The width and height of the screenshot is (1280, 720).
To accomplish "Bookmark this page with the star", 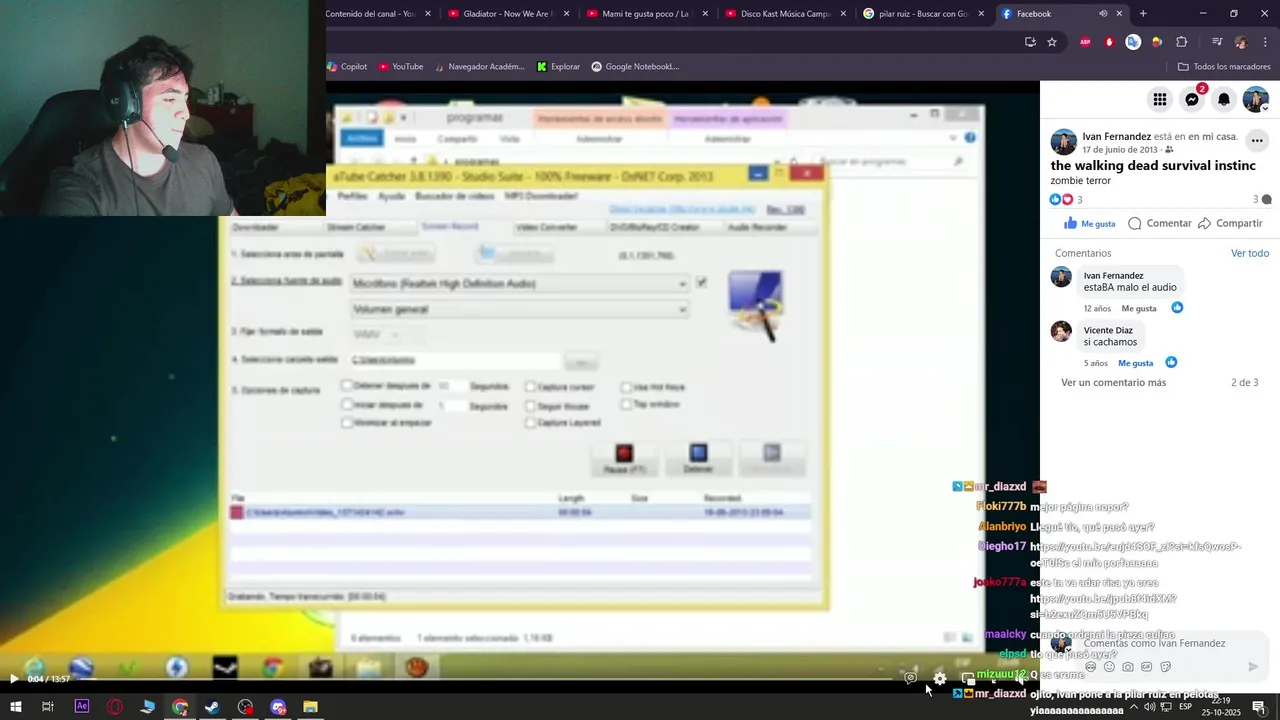I will tap(1052, 42).
